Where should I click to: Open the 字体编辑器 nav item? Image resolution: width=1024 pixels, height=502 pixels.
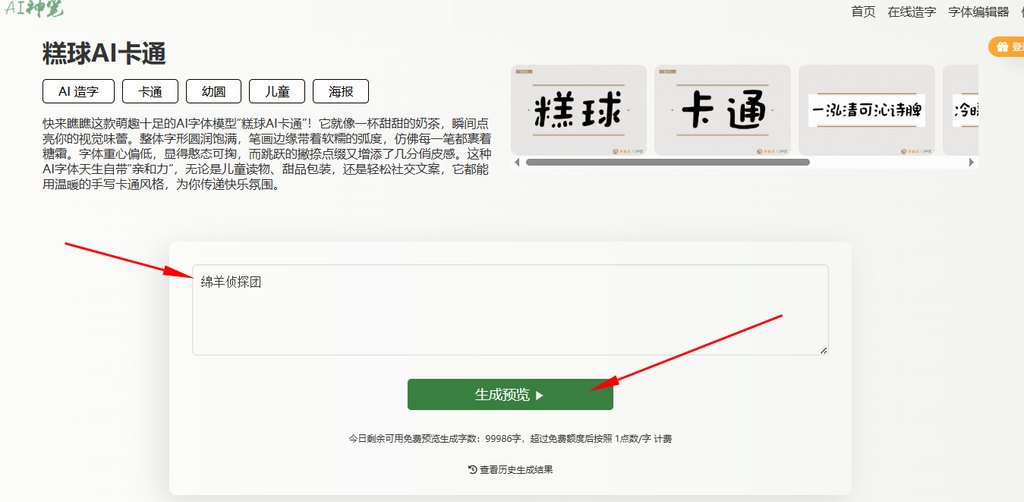978,12
